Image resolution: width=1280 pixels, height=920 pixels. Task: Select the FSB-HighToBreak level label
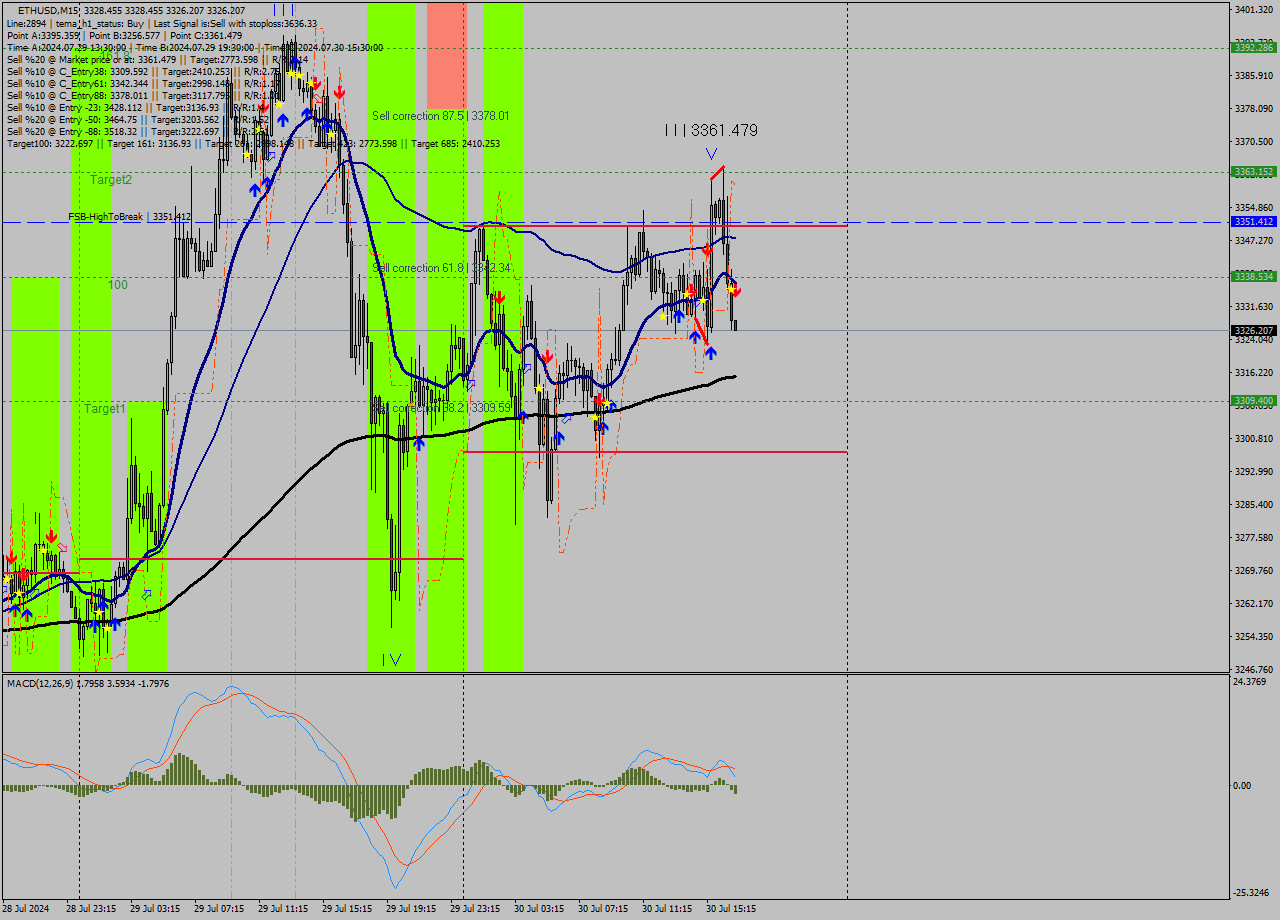click(x=129, y=216)
